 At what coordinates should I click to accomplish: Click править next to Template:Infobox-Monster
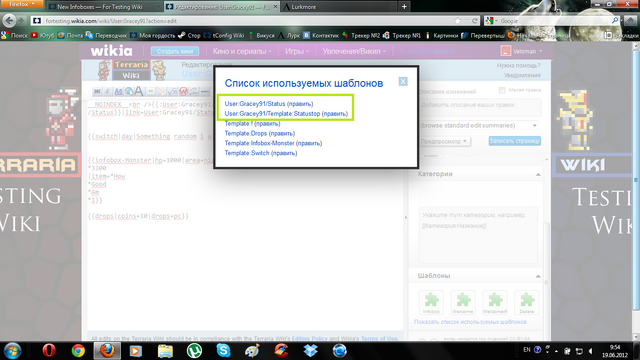tap(309, 143)
